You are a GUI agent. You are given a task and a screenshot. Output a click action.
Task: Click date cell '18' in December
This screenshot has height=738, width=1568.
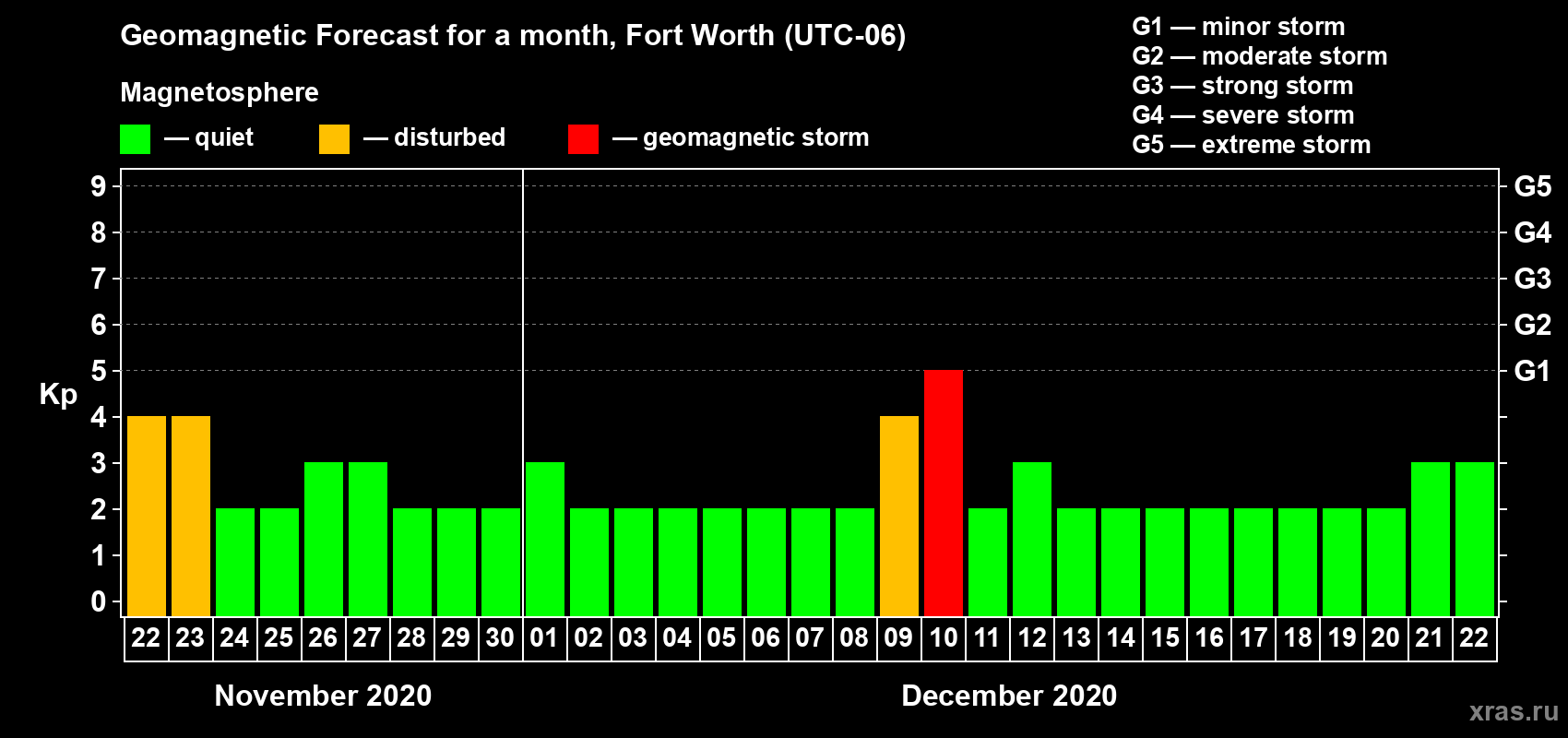[x=1298, y=638]
